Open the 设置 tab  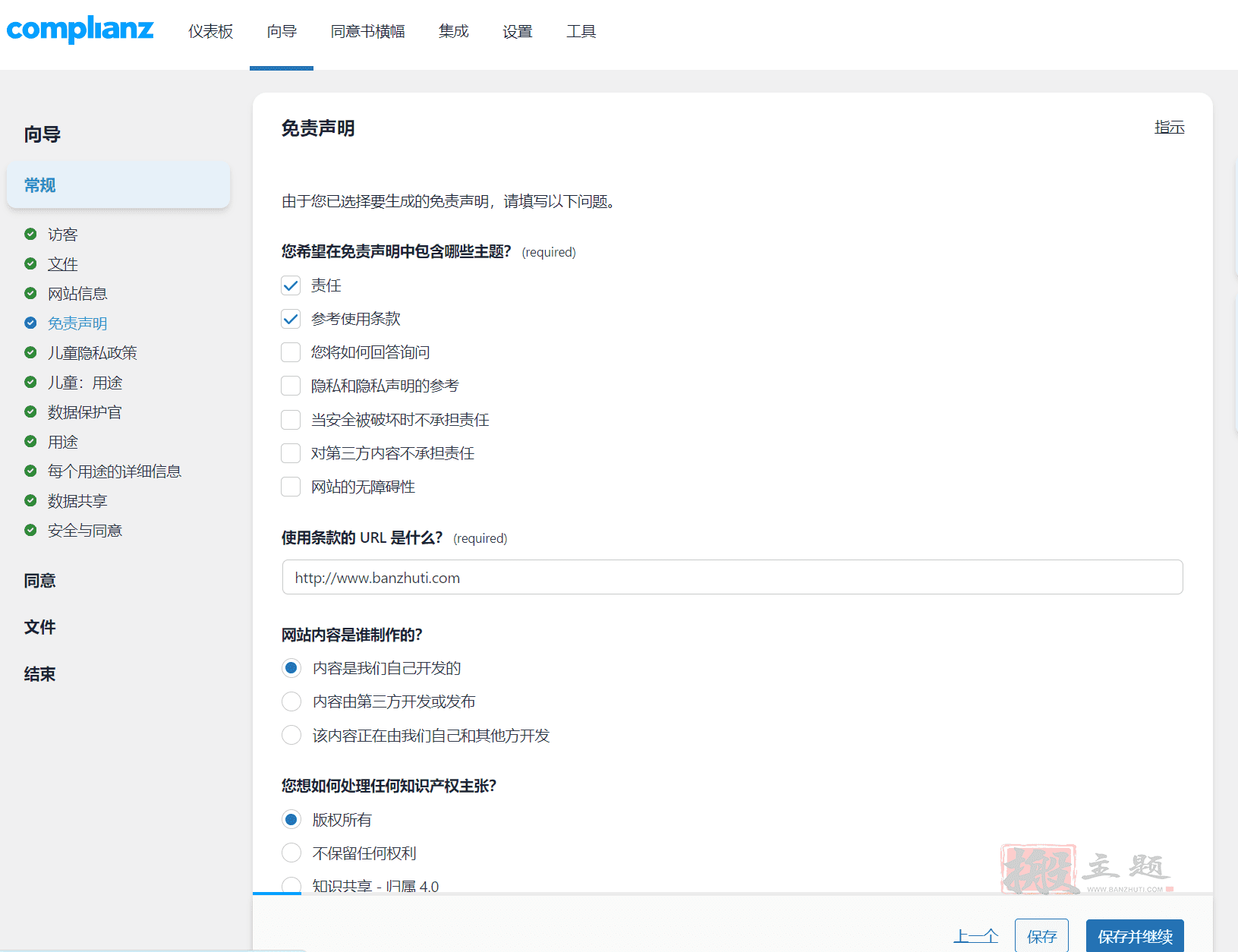tap(518, 32)
